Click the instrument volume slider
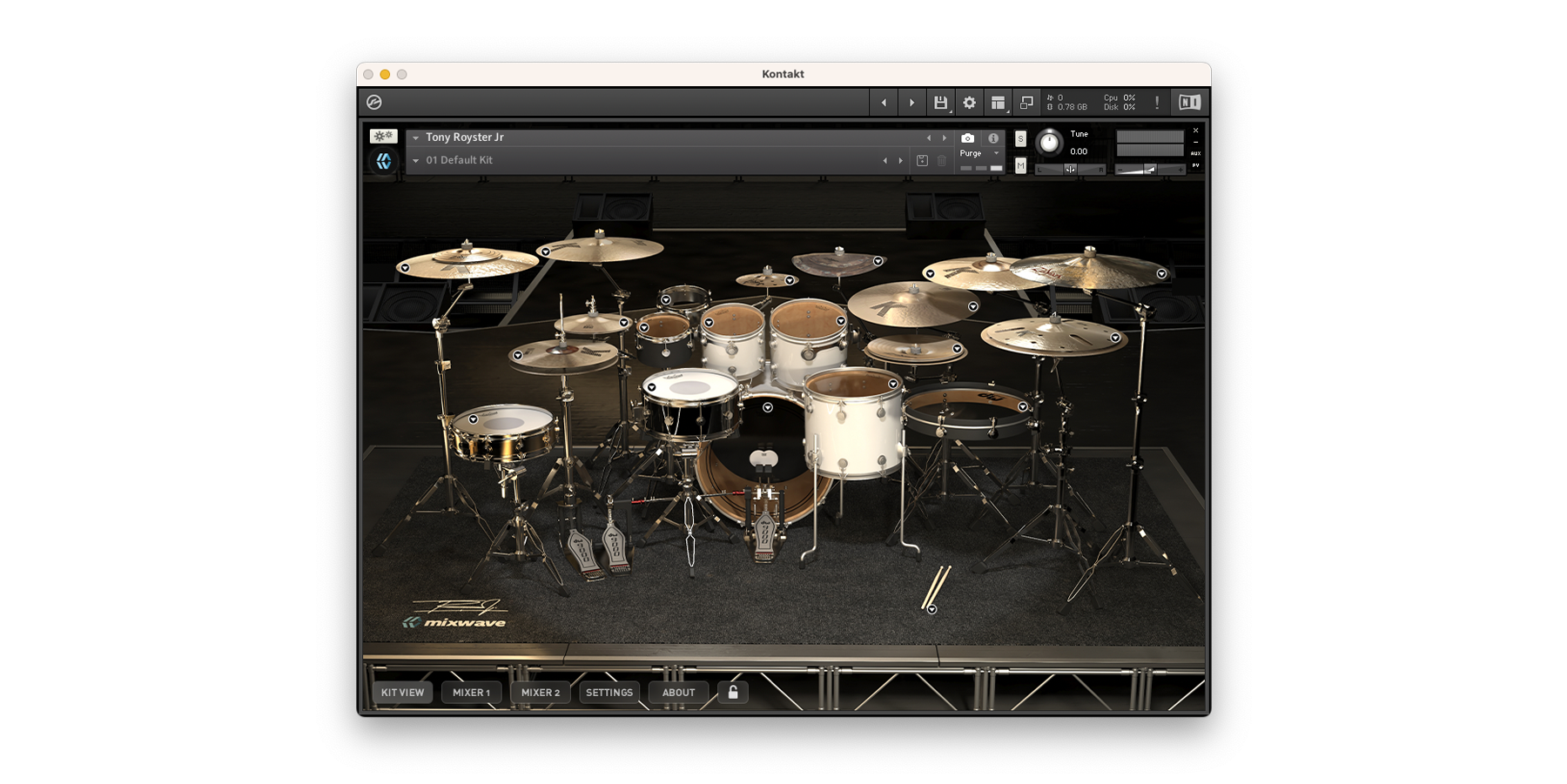1567x784 pixels. (x=1149, y=170)
